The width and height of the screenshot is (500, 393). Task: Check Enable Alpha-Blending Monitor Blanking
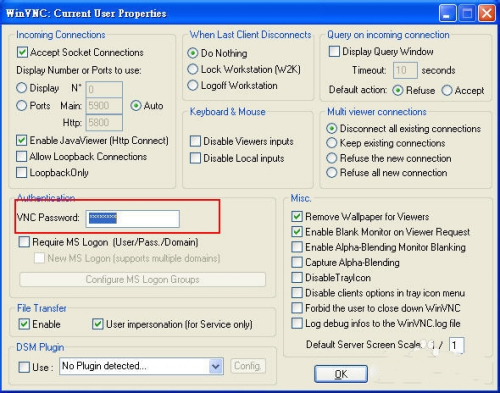[x=297, y=247]
